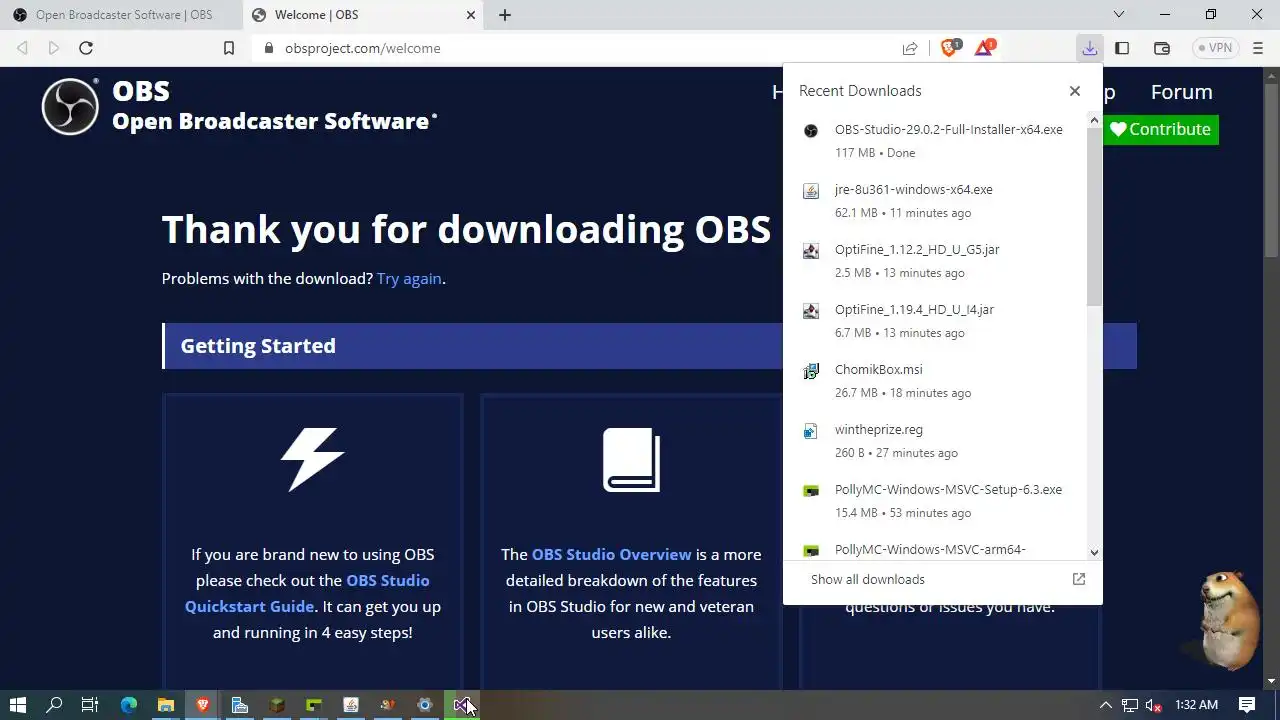The image size is (1280, 720).
Task: Open wintheprize.reg download entry
Action: click(935, 440)
